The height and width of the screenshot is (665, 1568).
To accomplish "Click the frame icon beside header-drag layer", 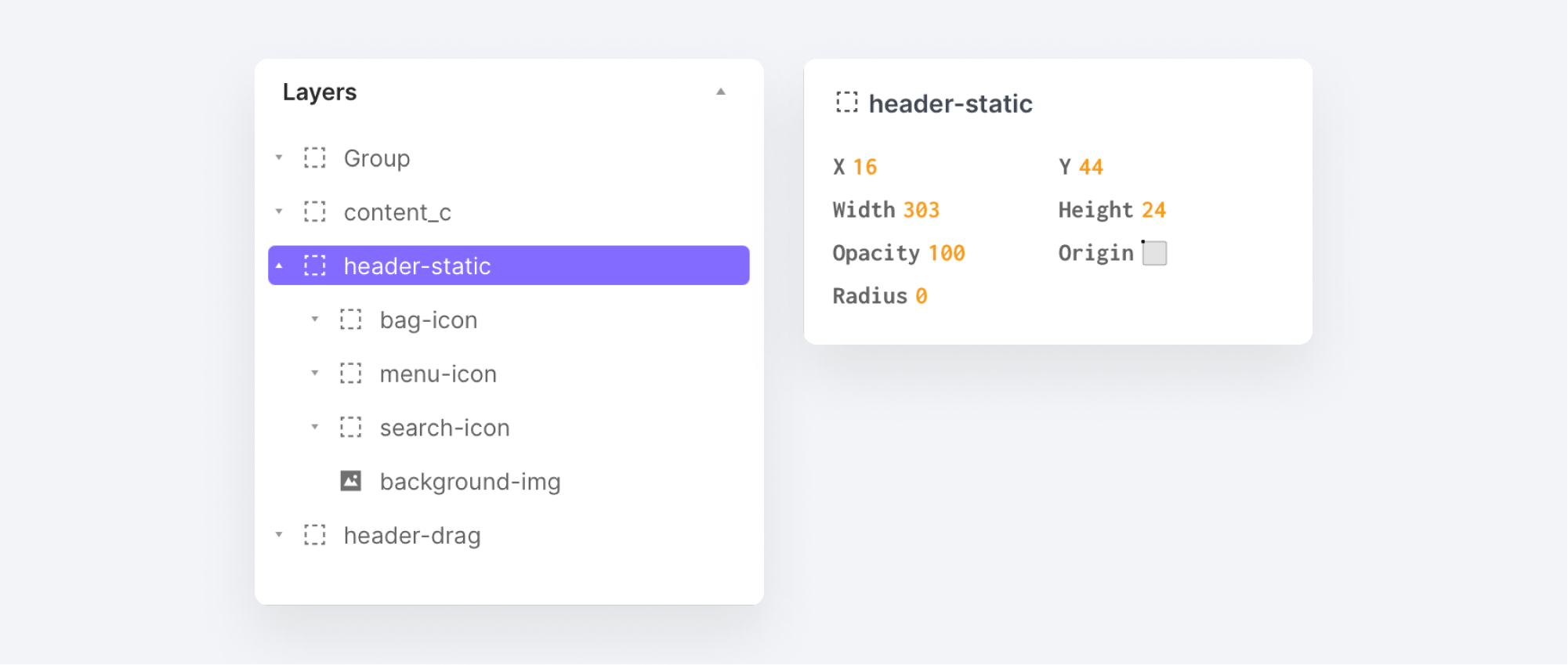I will pyautogui.click(x=314, y=535).
